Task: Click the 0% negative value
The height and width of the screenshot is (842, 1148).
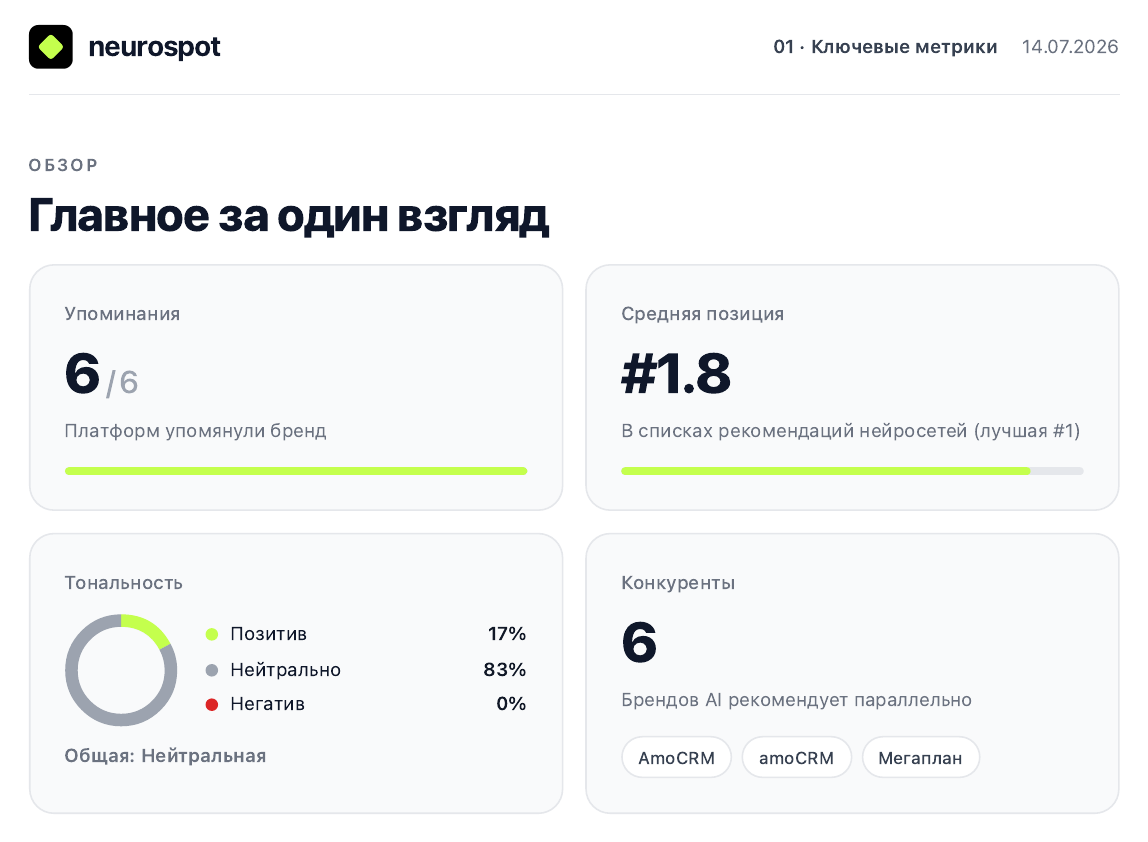Action: (511, 704)
